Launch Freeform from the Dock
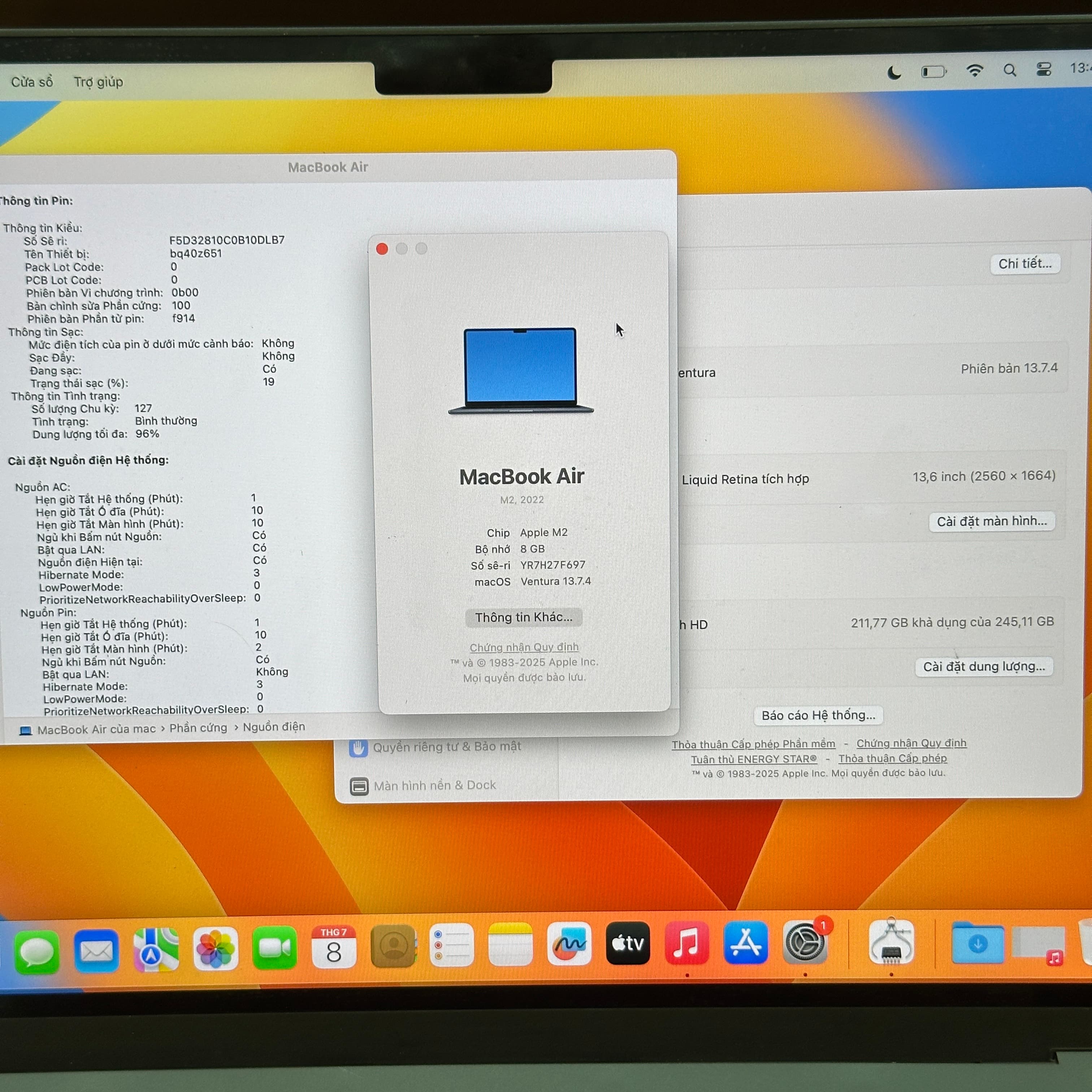Screen dimensions: 1092x1092 click(569, 943)
